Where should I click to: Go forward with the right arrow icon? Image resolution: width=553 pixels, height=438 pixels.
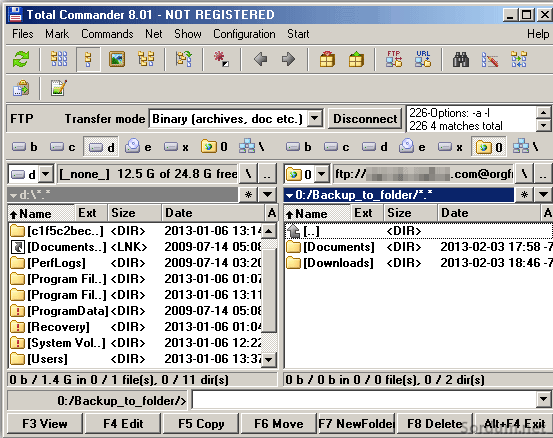288,59
